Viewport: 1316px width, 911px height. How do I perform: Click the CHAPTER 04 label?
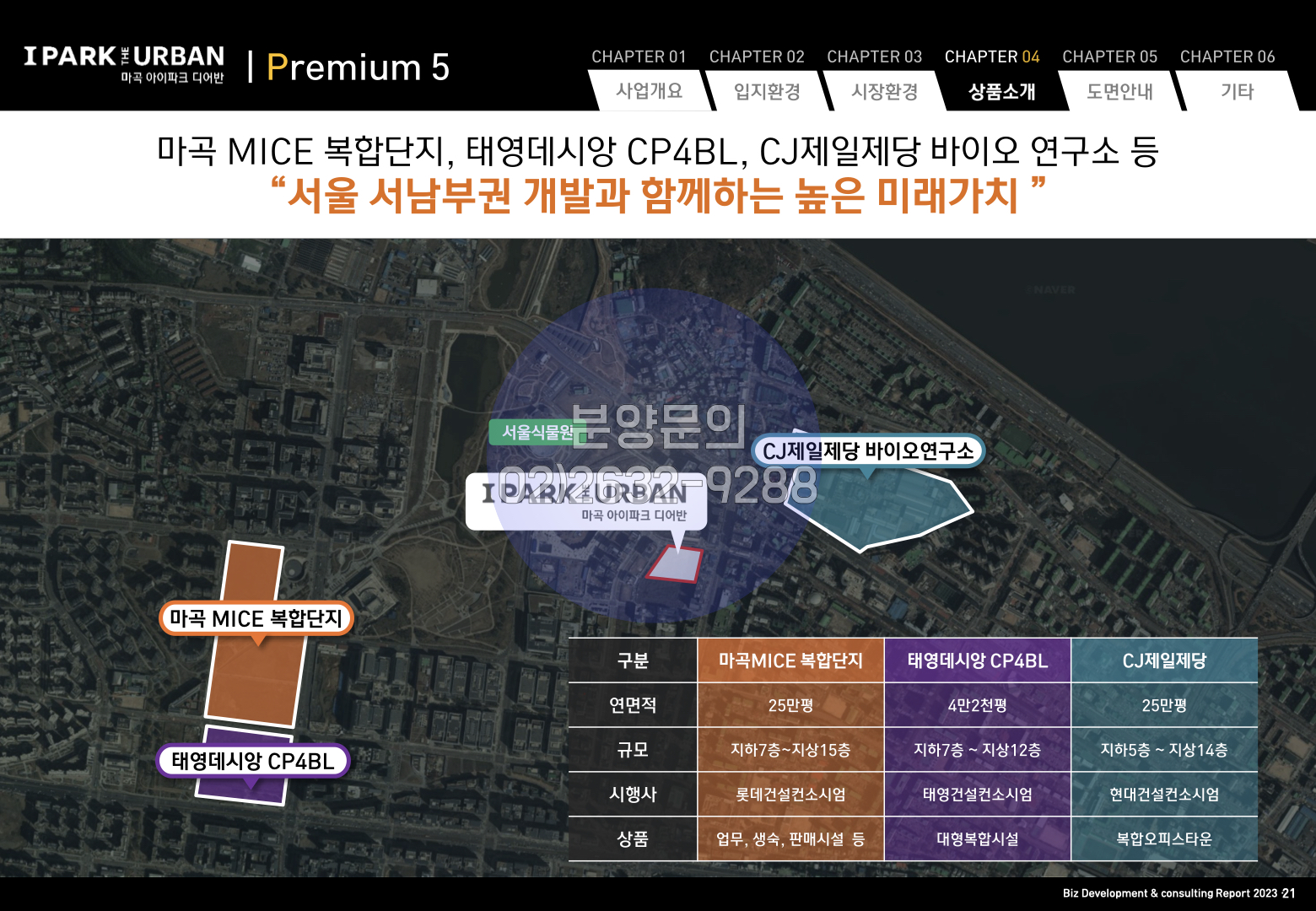[992, 57]
